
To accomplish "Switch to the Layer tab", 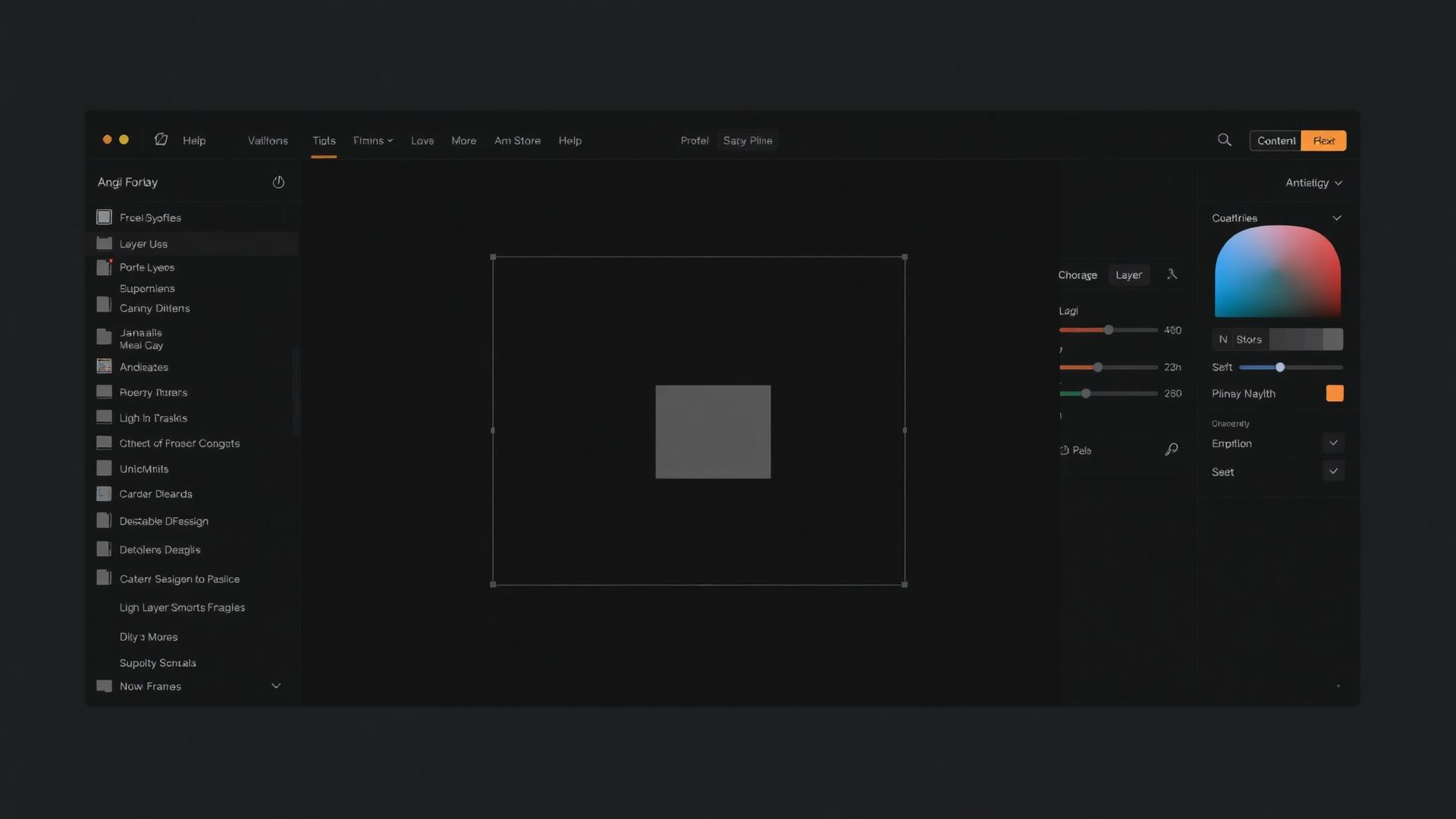I will tap(1128, 275).
